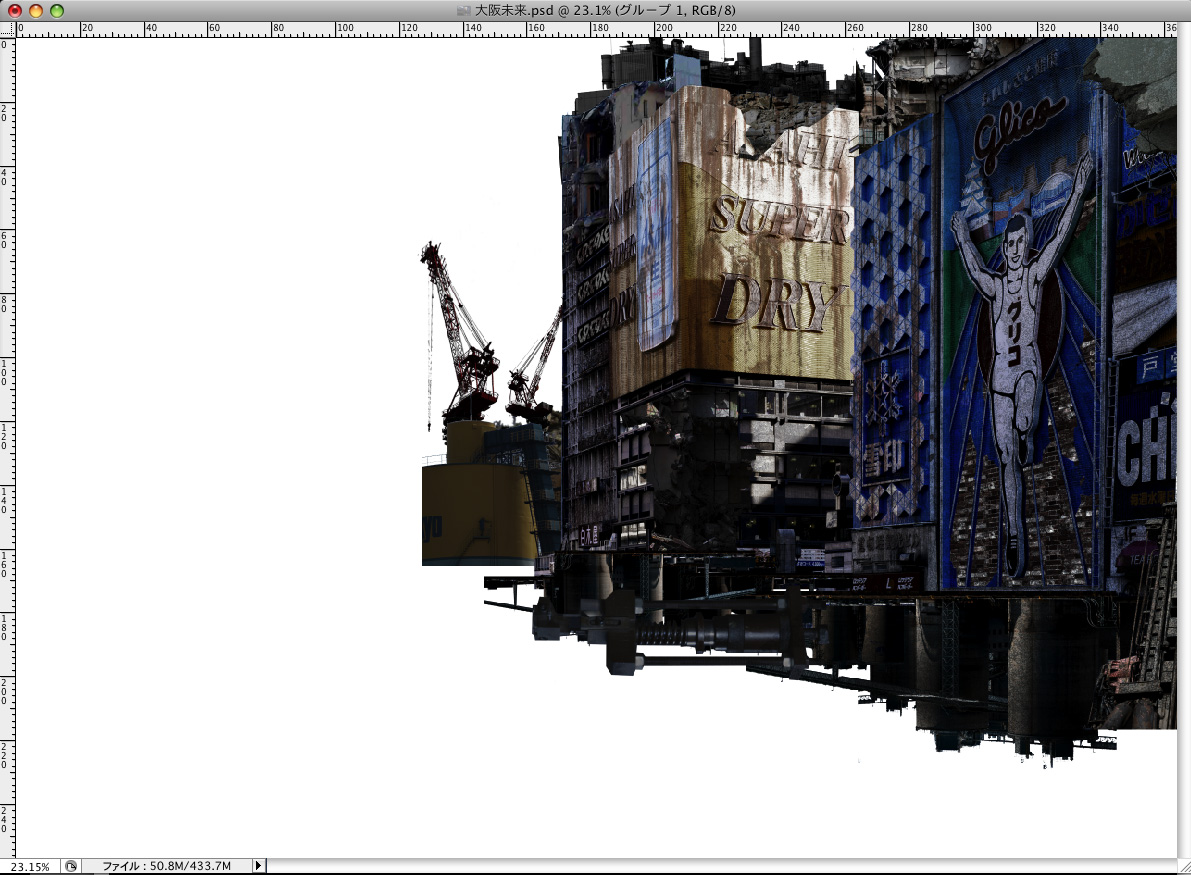Click the 大阪未来.psd window title text
The height and width of the screenshot is (875, 1191).
coord(605,11)
